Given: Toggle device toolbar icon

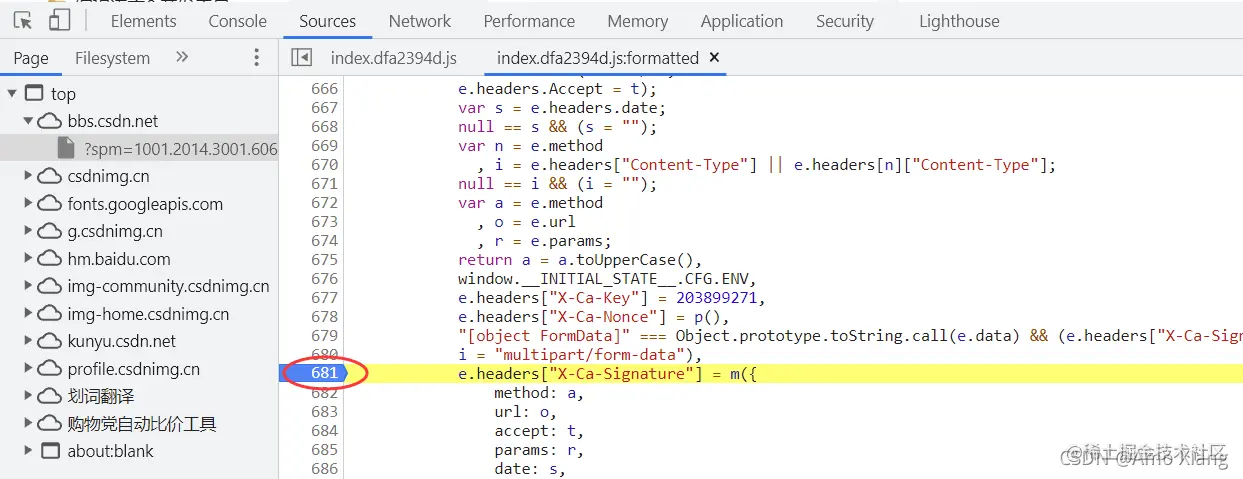Looking at the screenshot, I should 60,20.
